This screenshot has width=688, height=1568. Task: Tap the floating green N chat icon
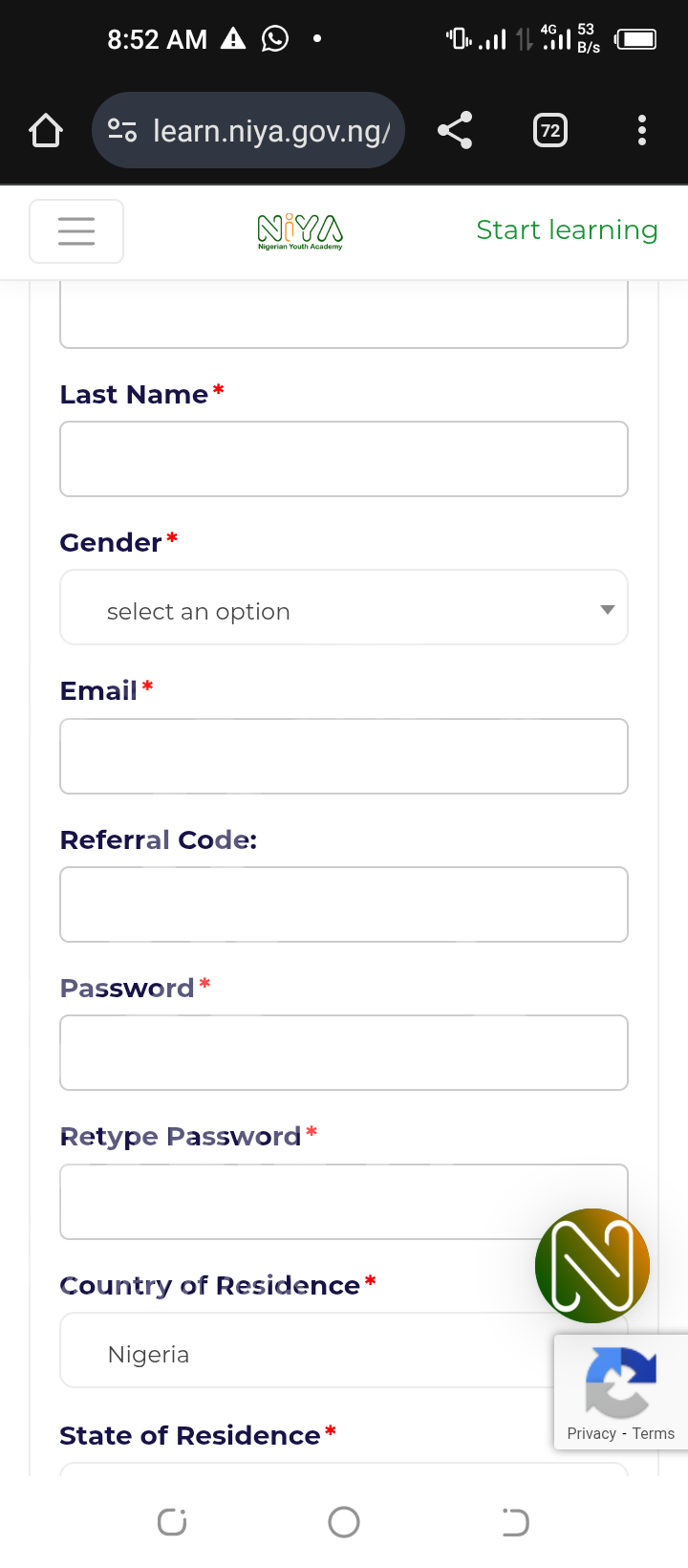pyautogui.click(x=592, y=1265)
